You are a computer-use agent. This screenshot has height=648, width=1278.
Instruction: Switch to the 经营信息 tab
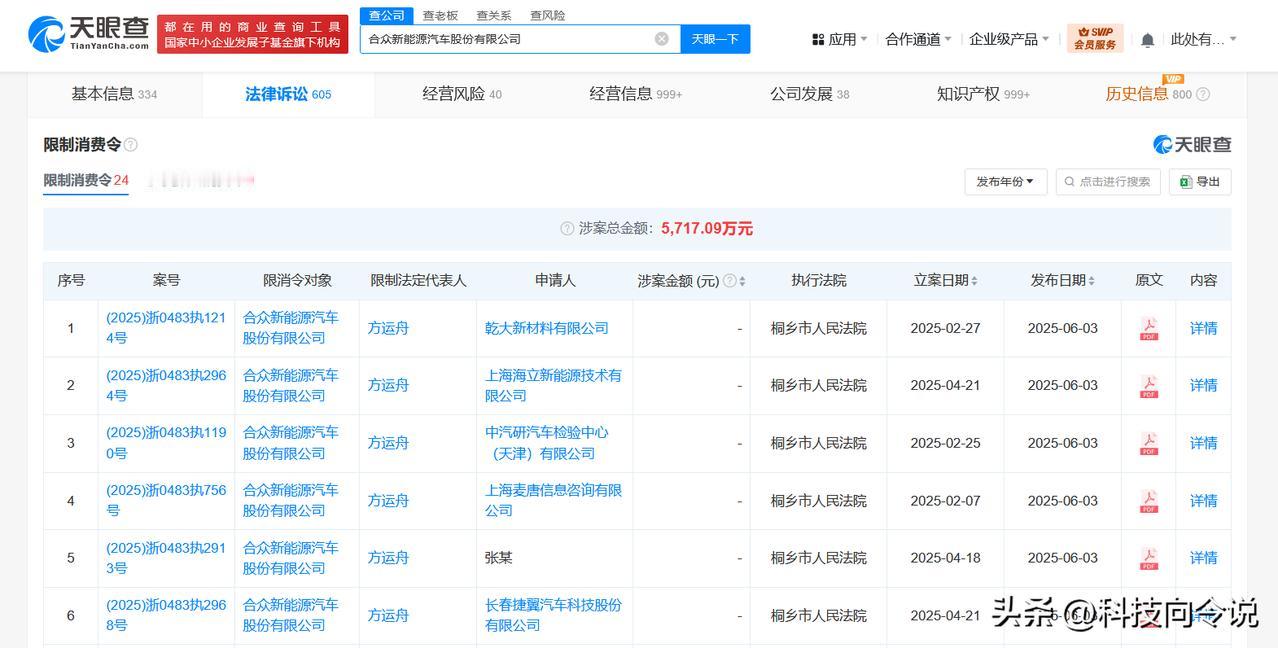pos(636,94)
